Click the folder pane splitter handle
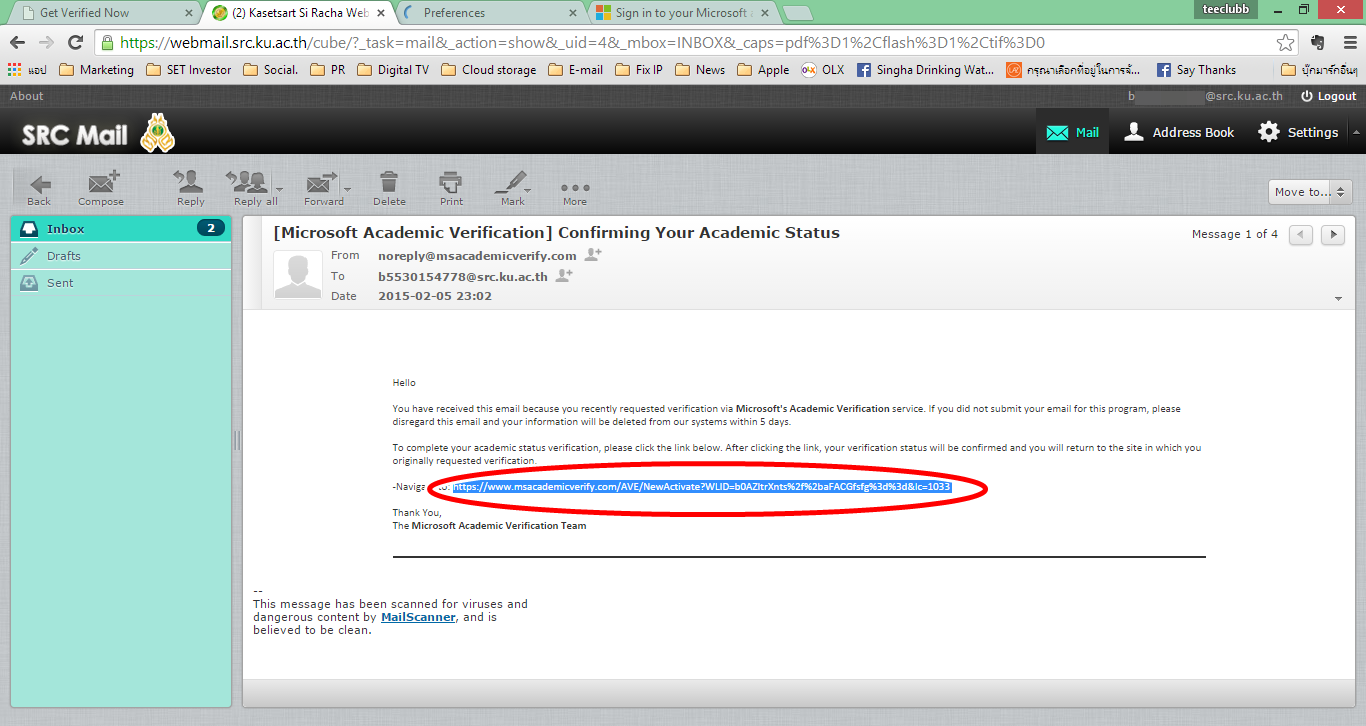This screenshot has height=726, width=1366. pyautogui.click(x=237, y=440)
